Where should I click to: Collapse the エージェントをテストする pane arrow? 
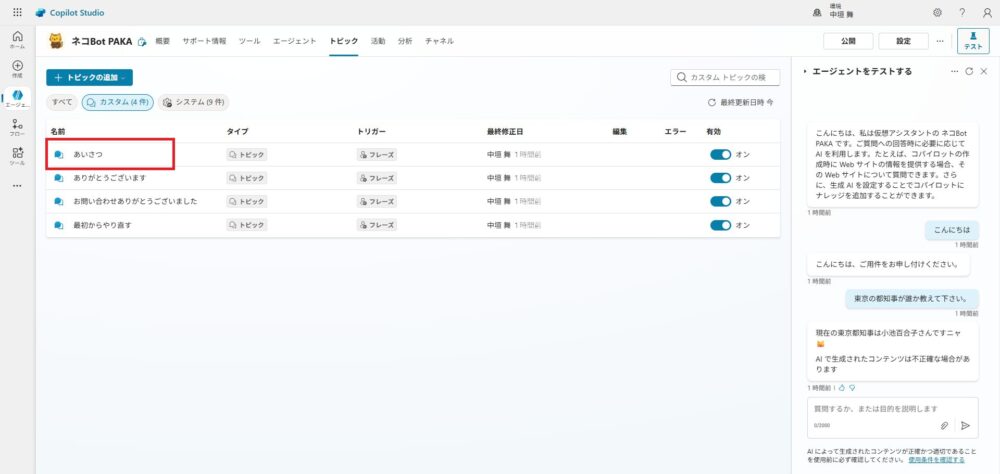click(x=805, y=71)
